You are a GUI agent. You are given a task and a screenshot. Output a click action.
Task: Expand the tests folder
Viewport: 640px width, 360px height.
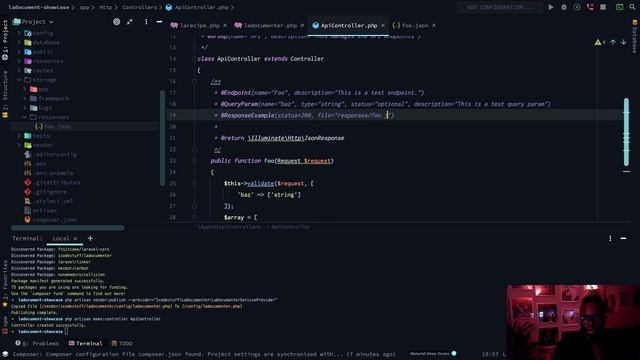pyautogui.click(x=19, y=136)
